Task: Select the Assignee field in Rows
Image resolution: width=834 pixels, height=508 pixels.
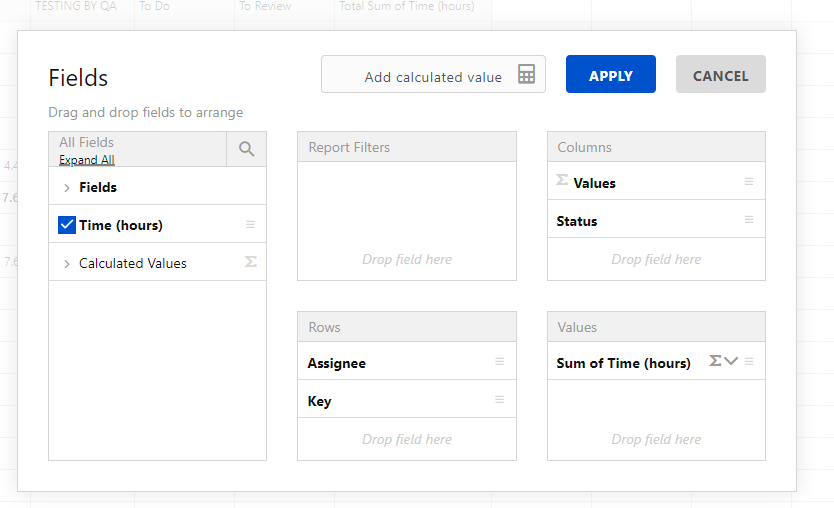Action: pyautogui.click(x=337, y=363)
